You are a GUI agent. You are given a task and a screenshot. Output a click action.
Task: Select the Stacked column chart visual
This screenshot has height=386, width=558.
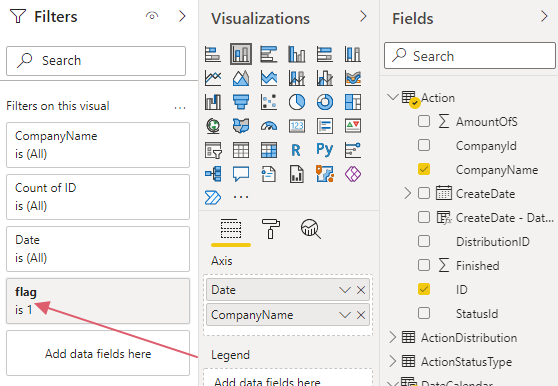click(241, 54)
